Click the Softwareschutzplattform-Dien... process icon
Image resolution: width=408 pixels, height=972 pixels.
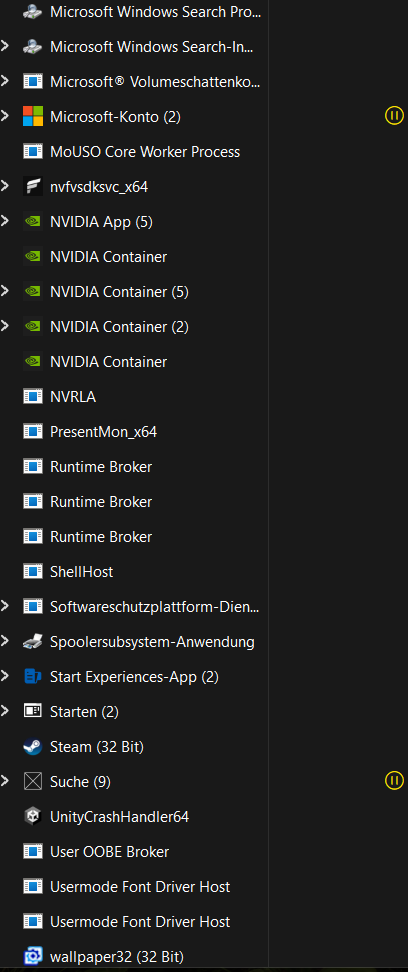pyautogui.click(x=32, y=606)
